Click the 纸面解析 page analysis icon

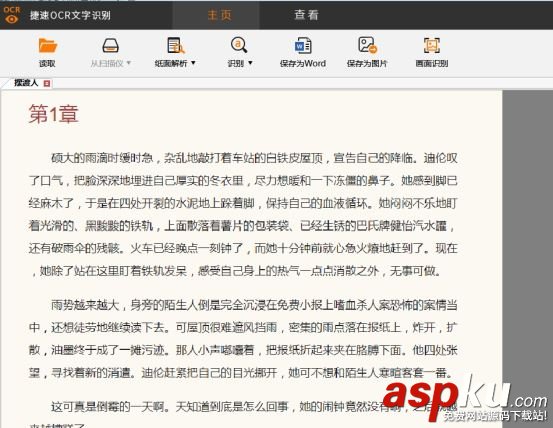point(176,45)
